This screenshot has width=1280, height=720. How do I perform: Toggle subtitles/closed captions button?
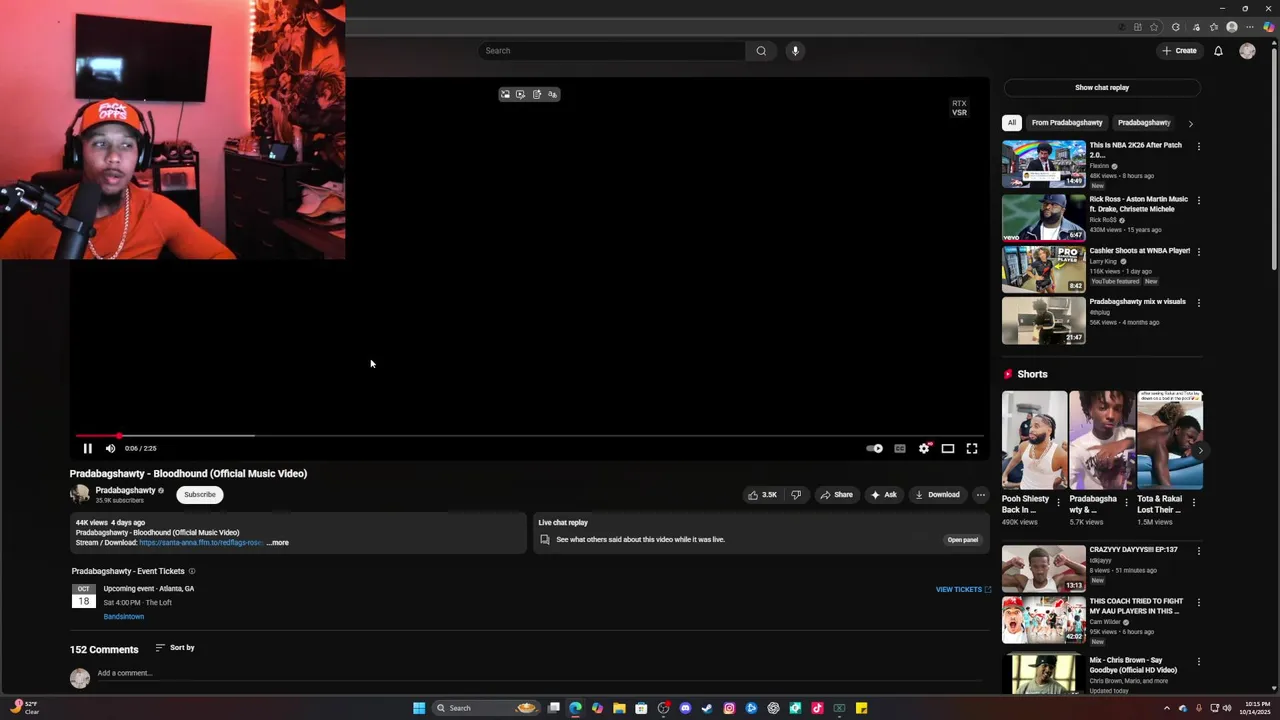[900, 448]
